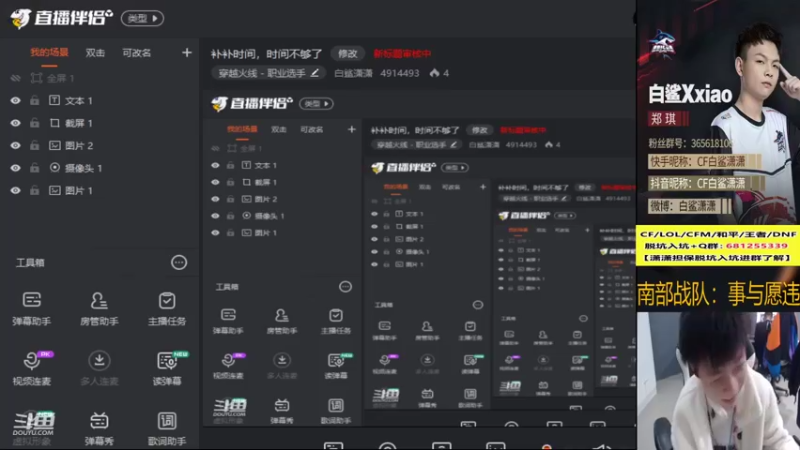Open the Douyu 虚拟形象 tool
This screenshot has height=450, width=800.
(x=33, y=429)
